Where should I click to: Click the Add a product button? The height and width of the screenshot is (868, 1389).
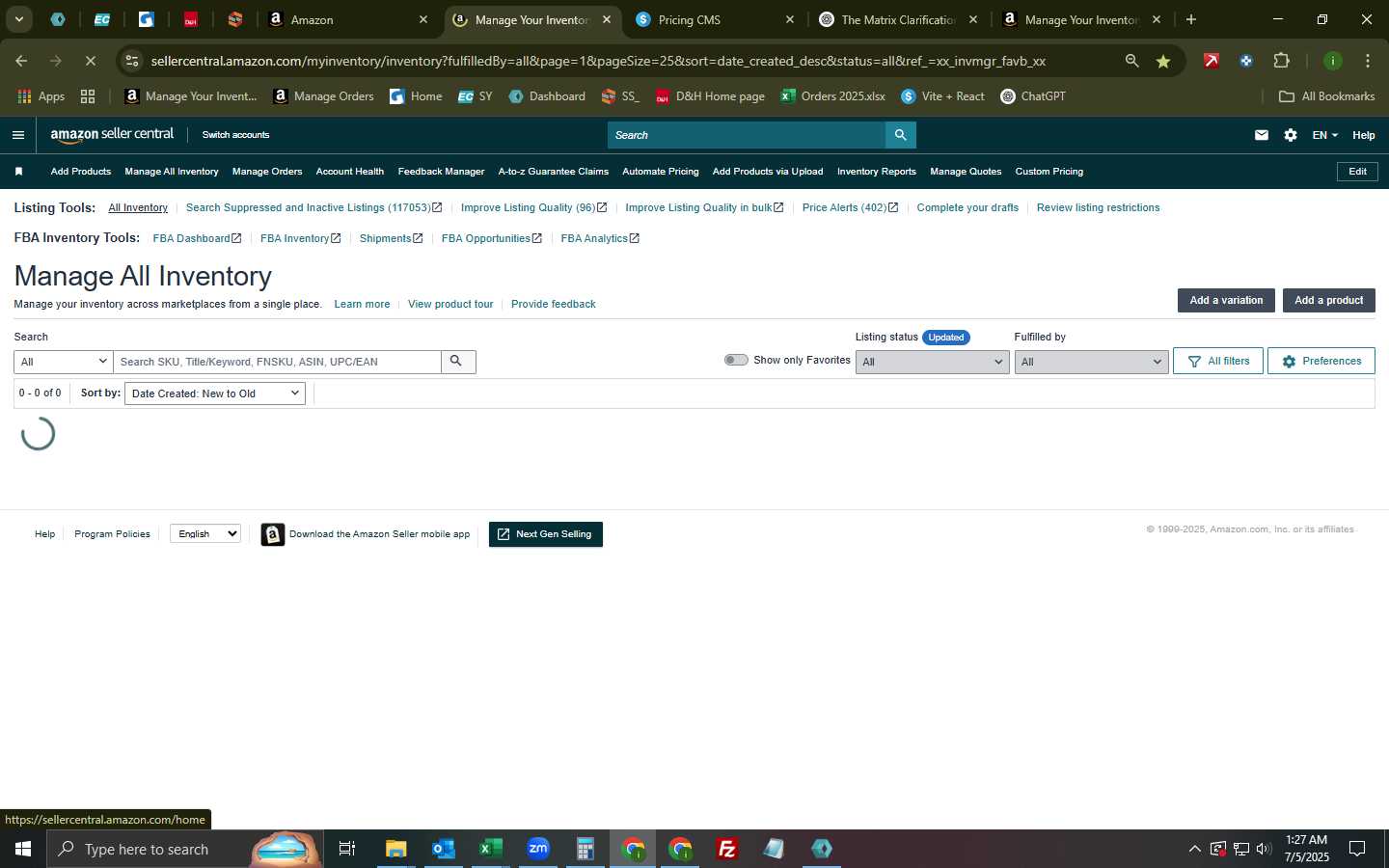pos(1328,301)
